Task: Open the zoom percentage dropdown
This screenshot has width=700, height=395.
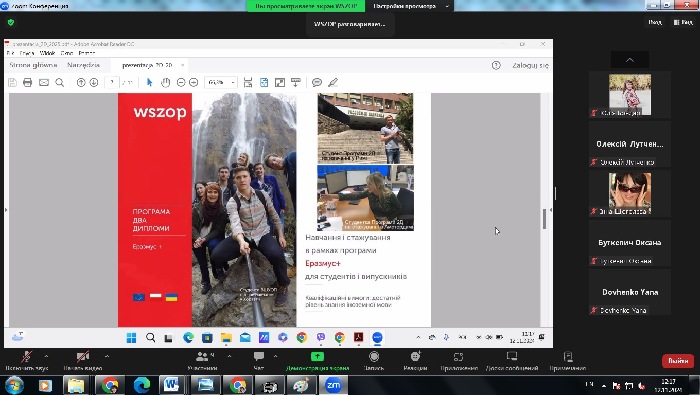Action: pyautogui.click(x=221, y=83)
